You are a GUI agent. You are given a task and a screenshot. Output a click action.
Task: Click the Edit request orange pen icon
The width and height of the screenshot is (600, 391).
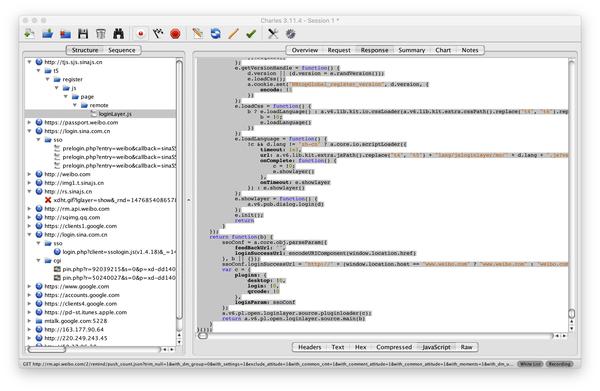pos(233,34)
